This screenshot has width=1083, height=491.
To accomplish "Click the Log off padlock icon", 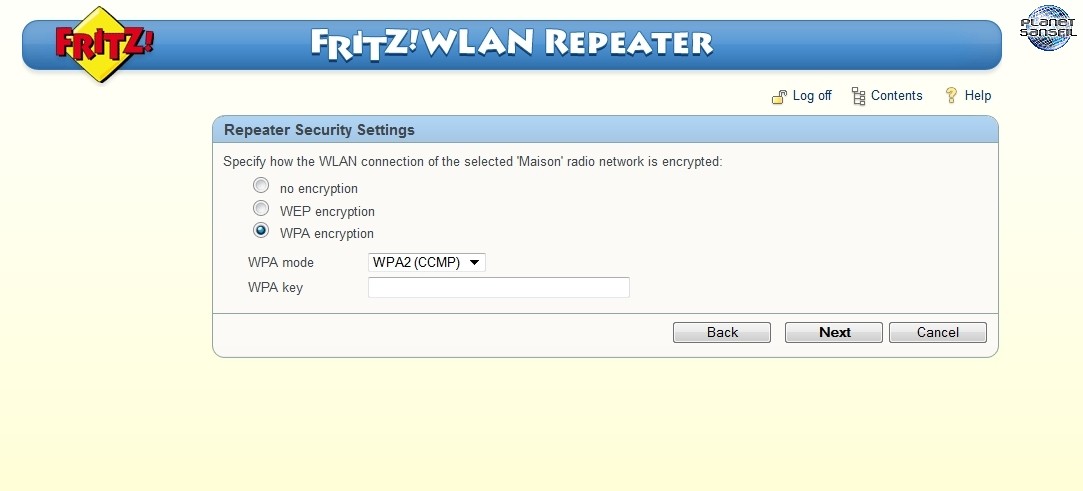I will [x=779, y=97].
